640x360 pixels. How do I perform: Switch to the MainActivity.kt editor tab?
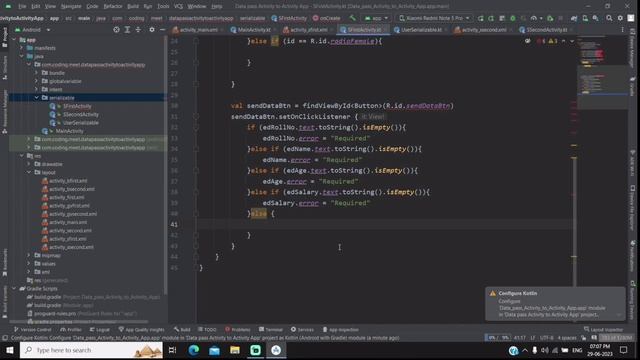point(253,30)
